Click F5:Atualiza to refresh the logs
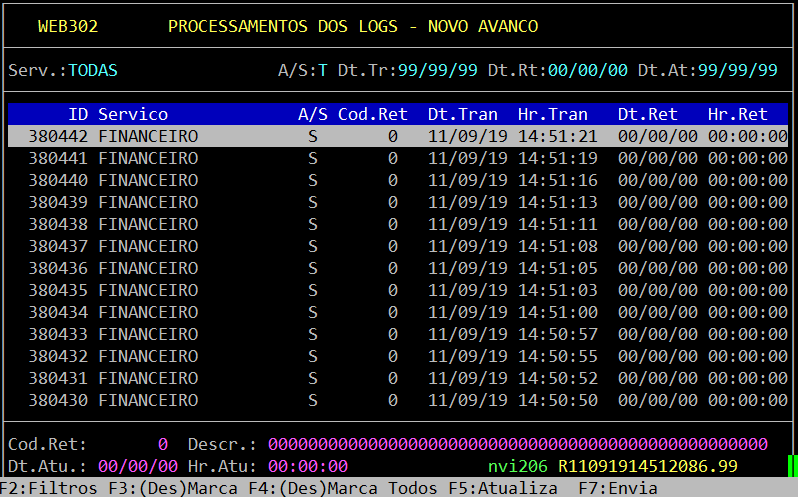The width and height of the screenshot is (798, 497). [502, 488]
